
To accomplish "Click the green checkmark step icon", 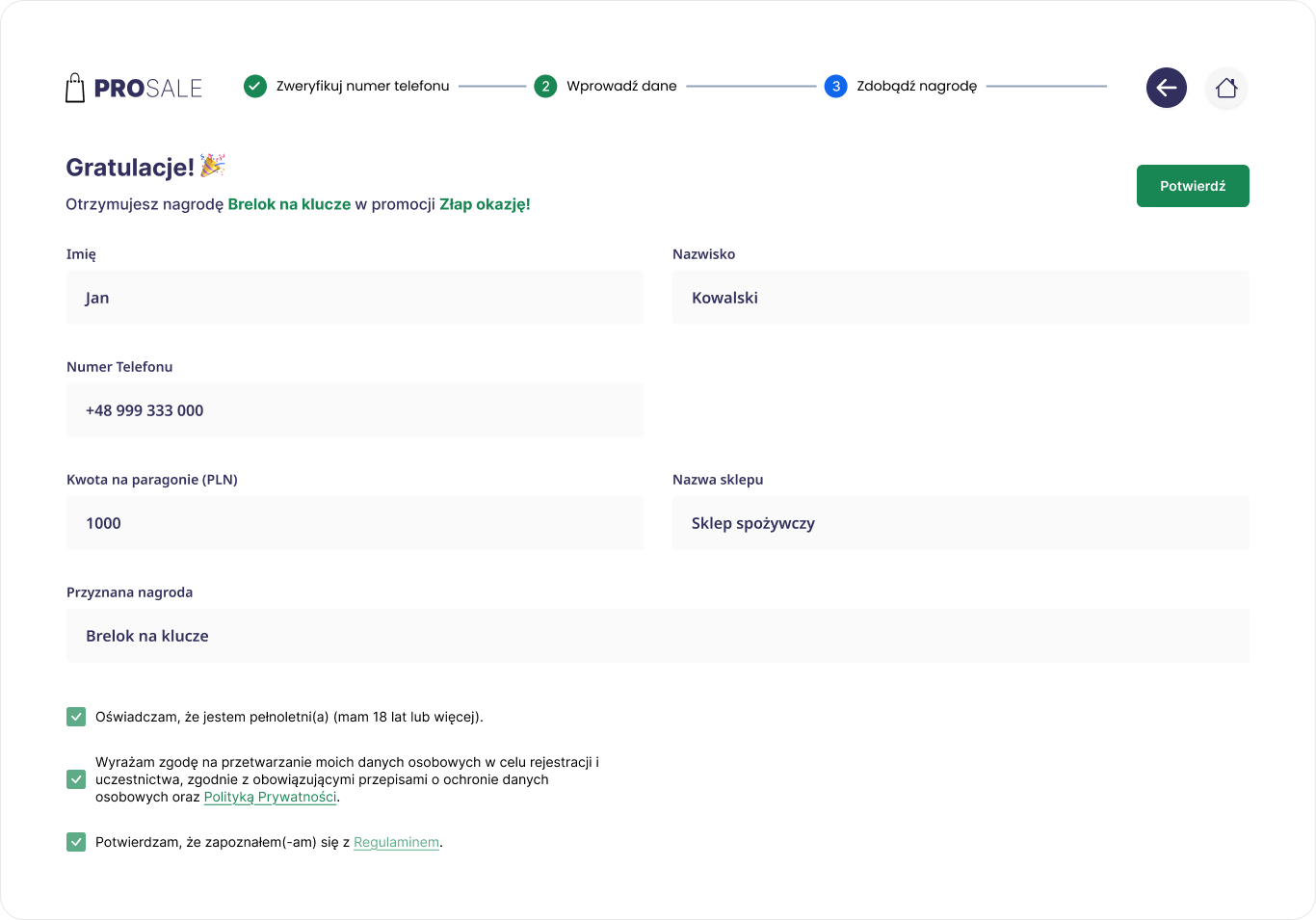I will click(x=255, y=86).
